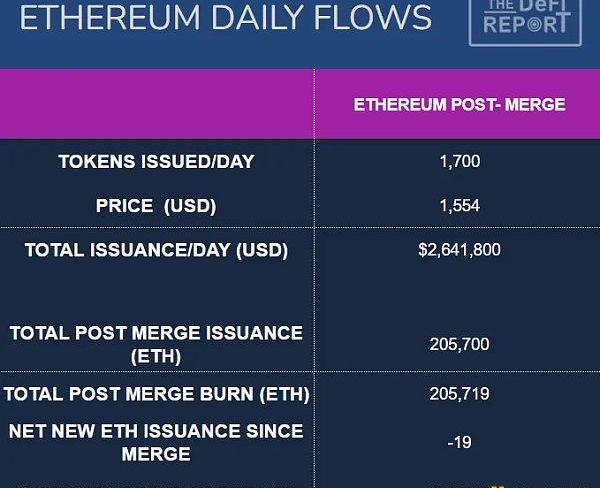600x488 pixels.
Task: Select the TOTAL ISSUANCE/DAY (USD) label
Action: point(156,250)
